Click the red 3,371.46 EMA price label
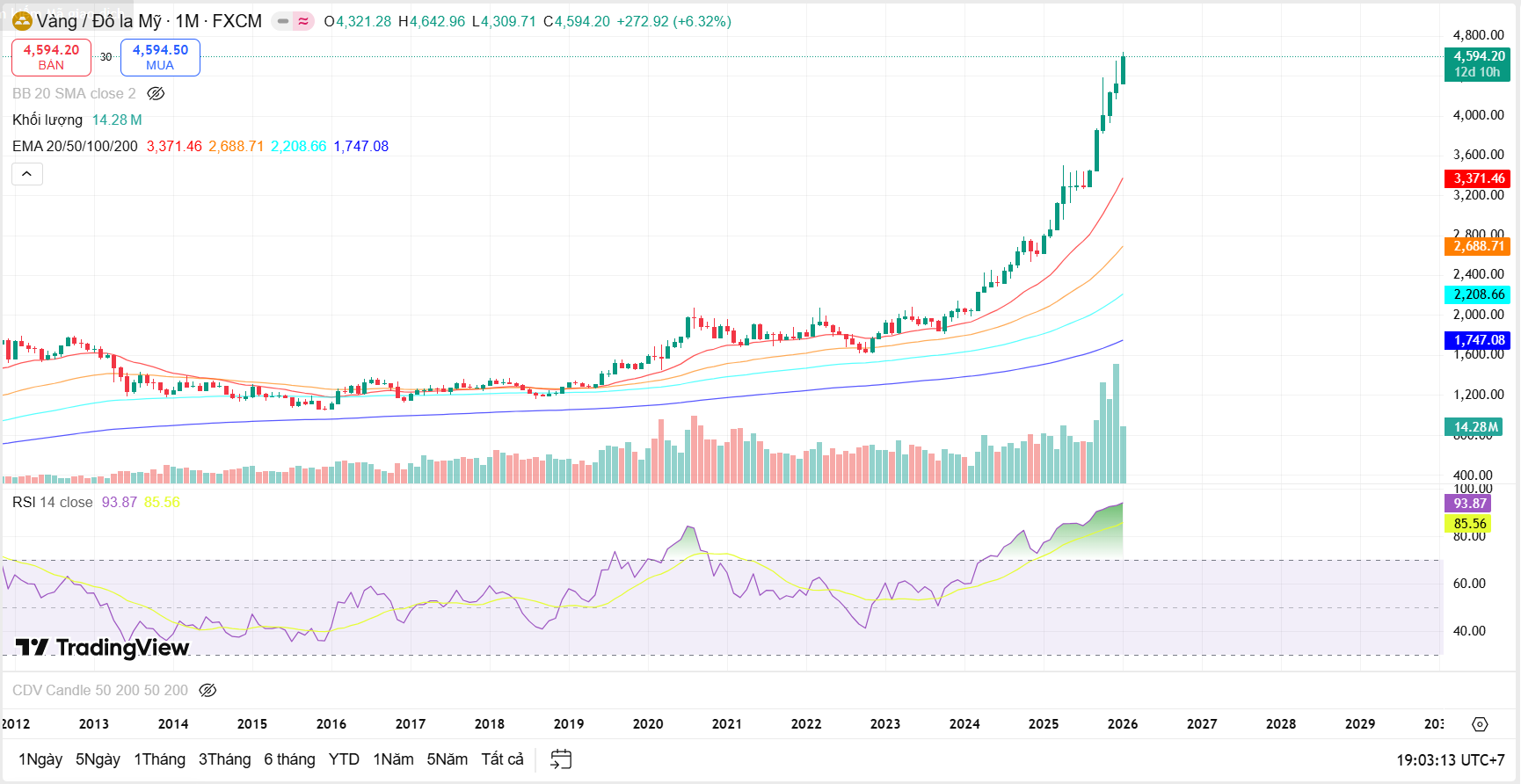Viewport: 1521px width, 784px height. point(1477,178)
